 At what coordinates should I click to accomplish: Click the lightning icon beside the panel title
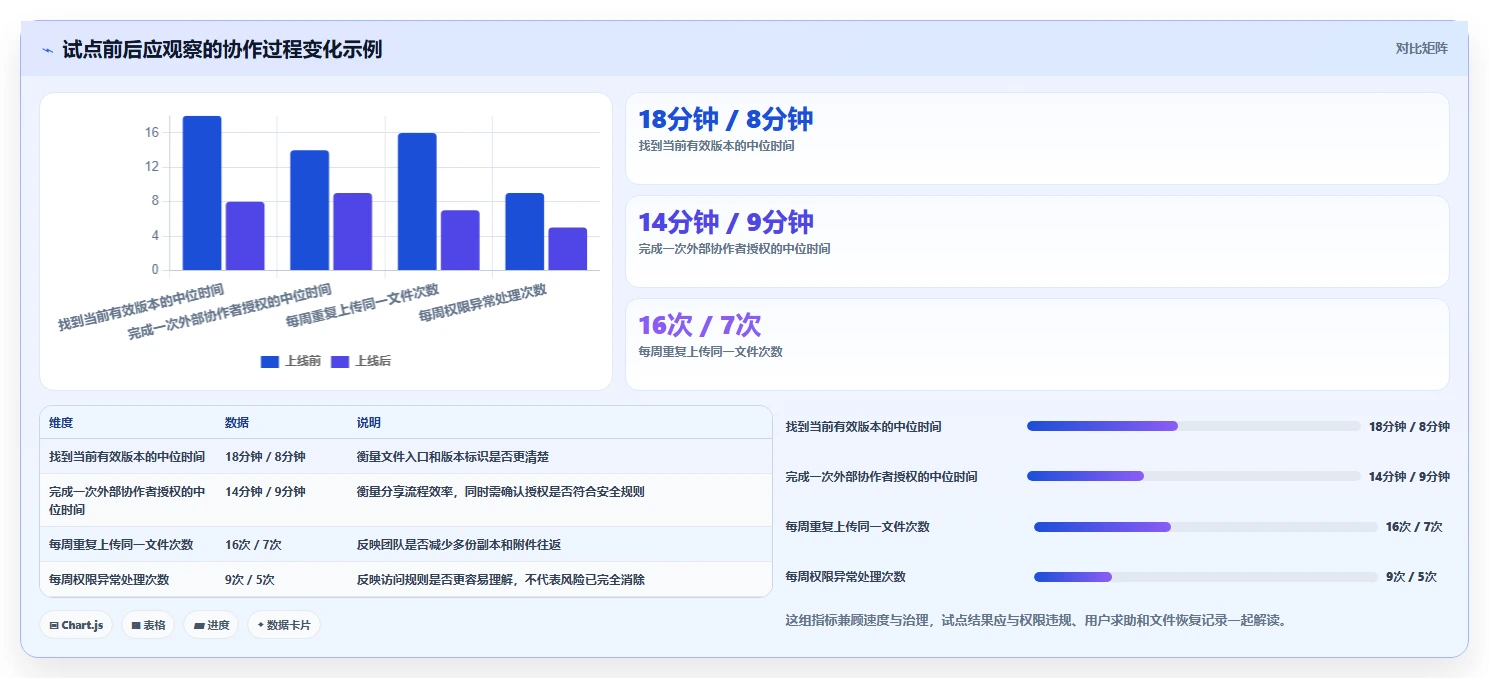coord(47,50)
